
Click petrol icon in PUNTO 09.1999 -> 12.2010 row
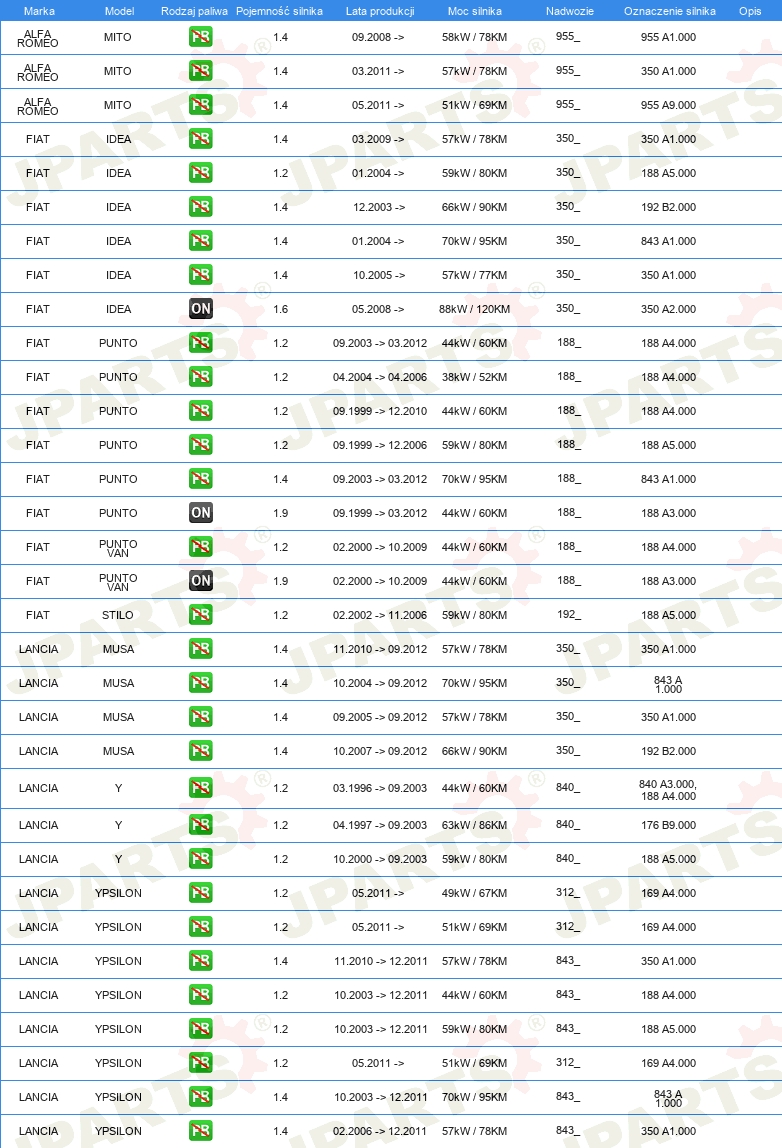(201, 411)
